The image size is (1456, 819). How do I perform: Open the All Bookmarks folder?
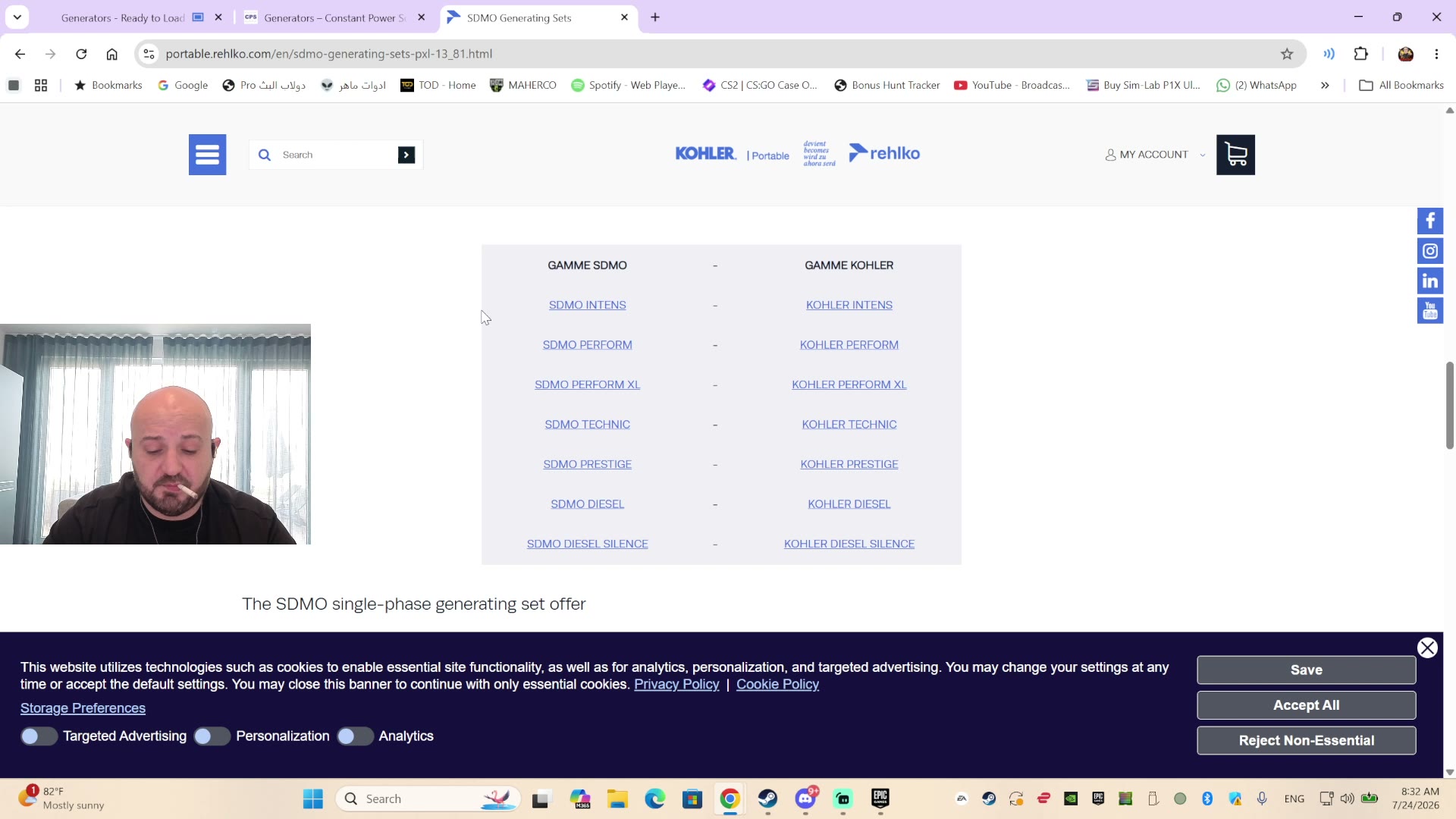[x=1401, y=86]
